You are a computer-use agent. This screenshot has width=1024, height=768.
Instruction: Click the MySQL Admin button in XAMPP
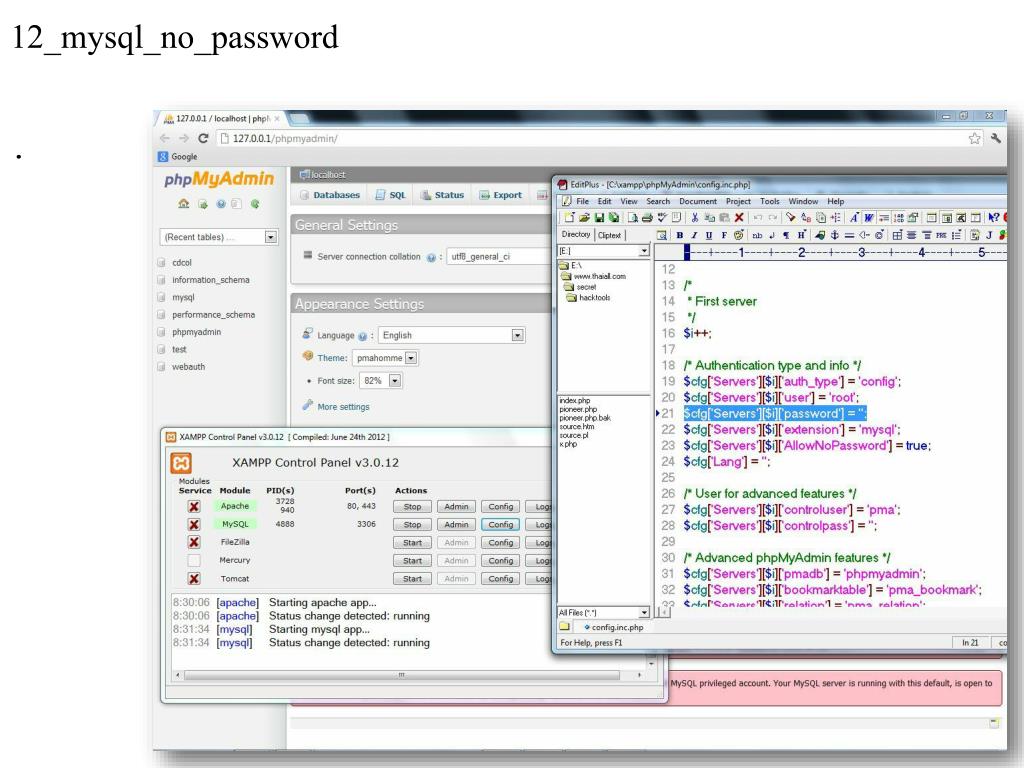(x=456, y=524)
